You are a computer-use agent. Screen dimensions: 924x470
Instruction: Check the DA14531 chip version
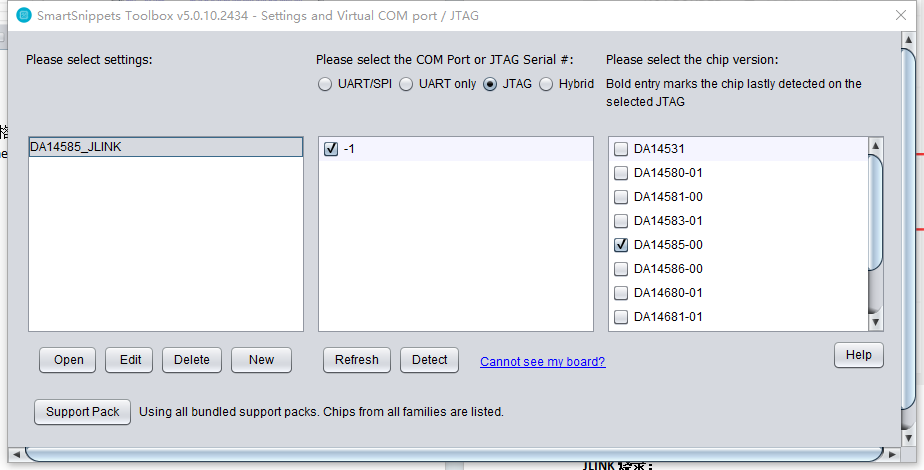coord(621,149)
